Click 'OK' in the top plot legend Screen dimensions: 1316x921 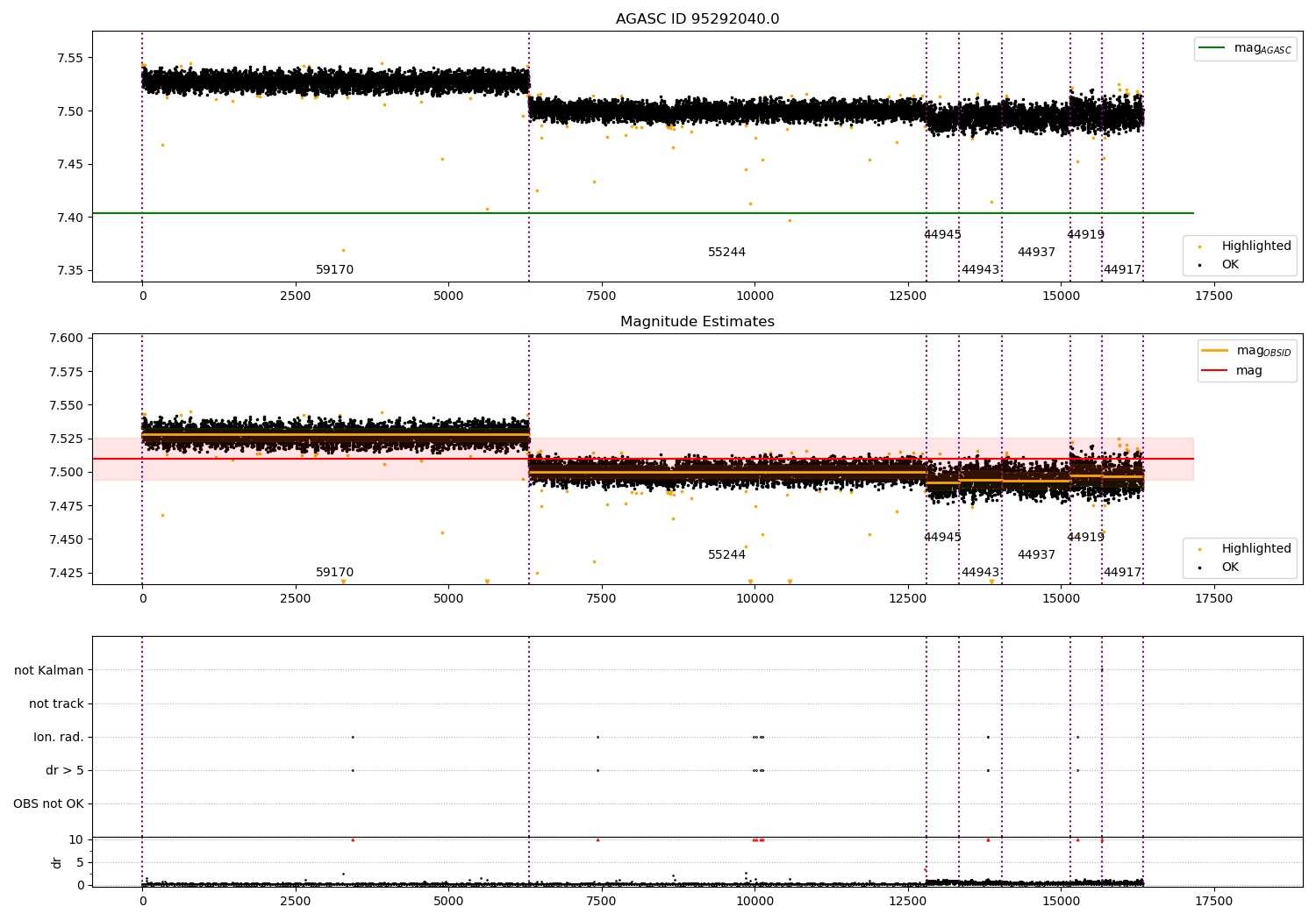(x=1219, y=264)
